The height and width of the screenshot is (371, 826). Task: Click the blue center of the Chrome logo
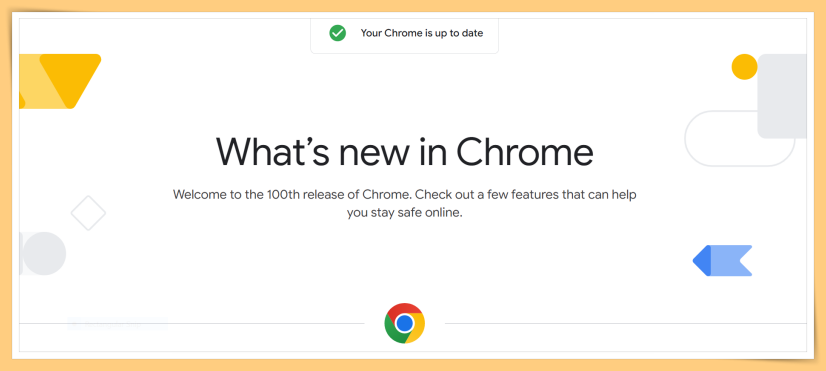[405, 323]
